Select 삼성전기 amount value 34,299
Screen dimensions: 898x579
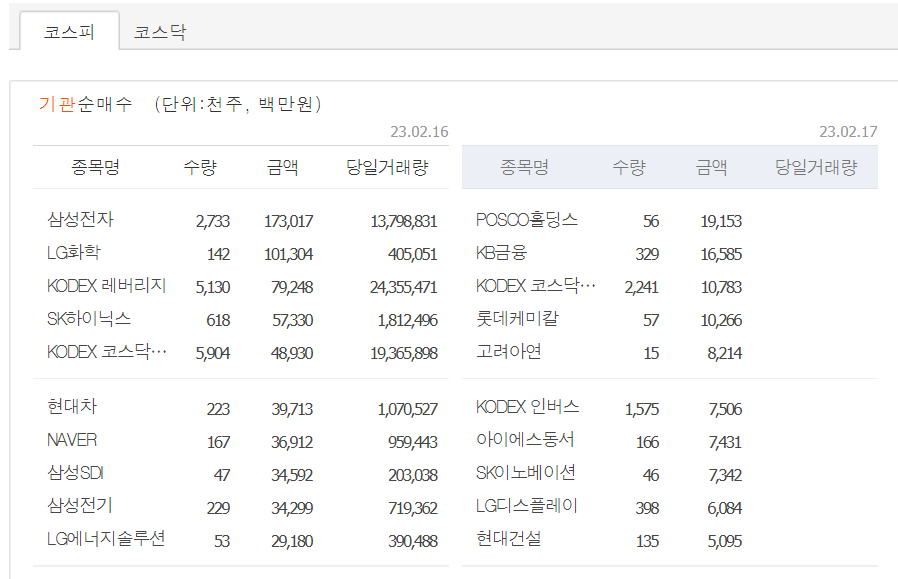tap(292, 509)
